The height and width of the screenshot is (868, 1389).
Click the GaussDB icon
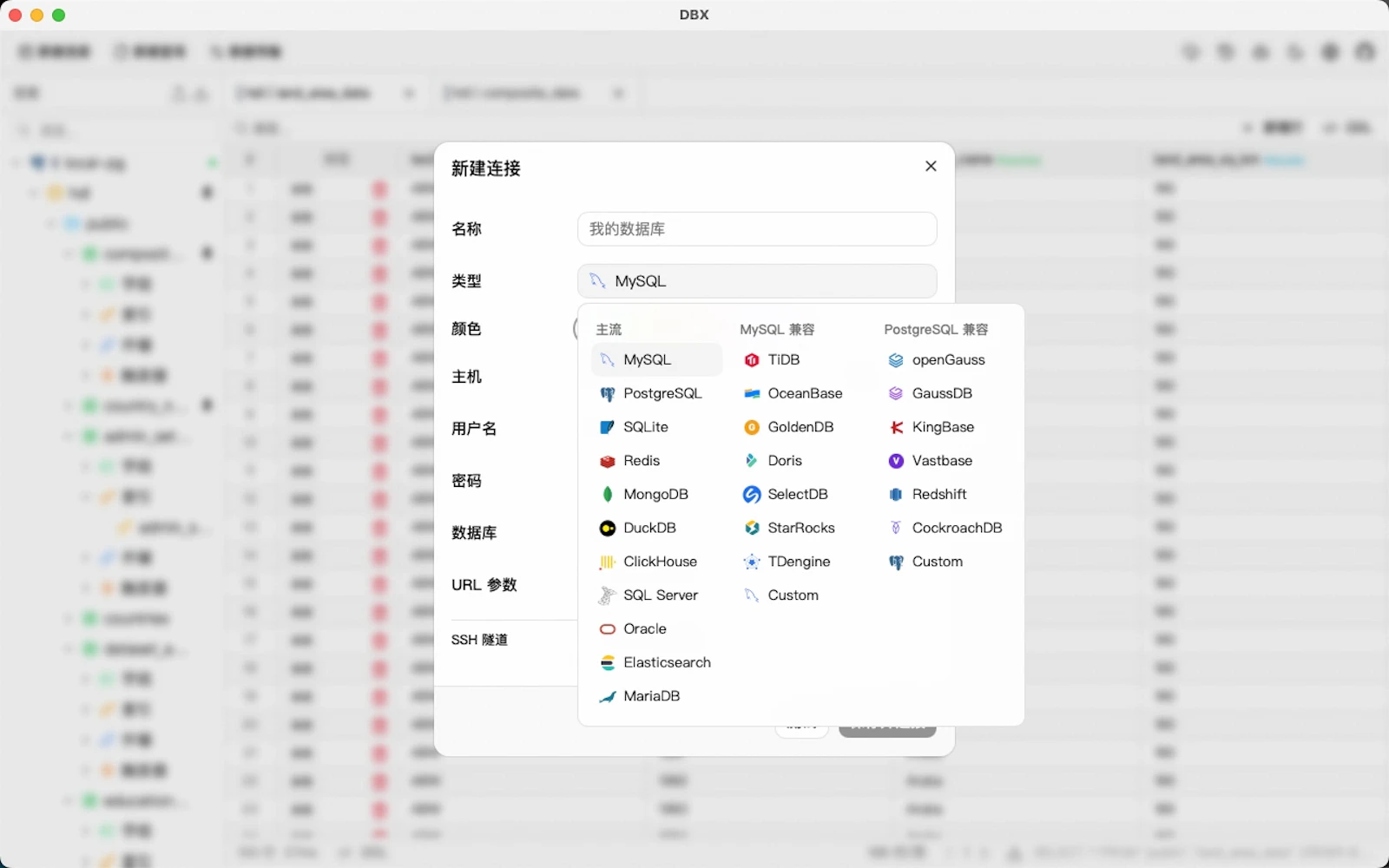[x=896, y=393]
